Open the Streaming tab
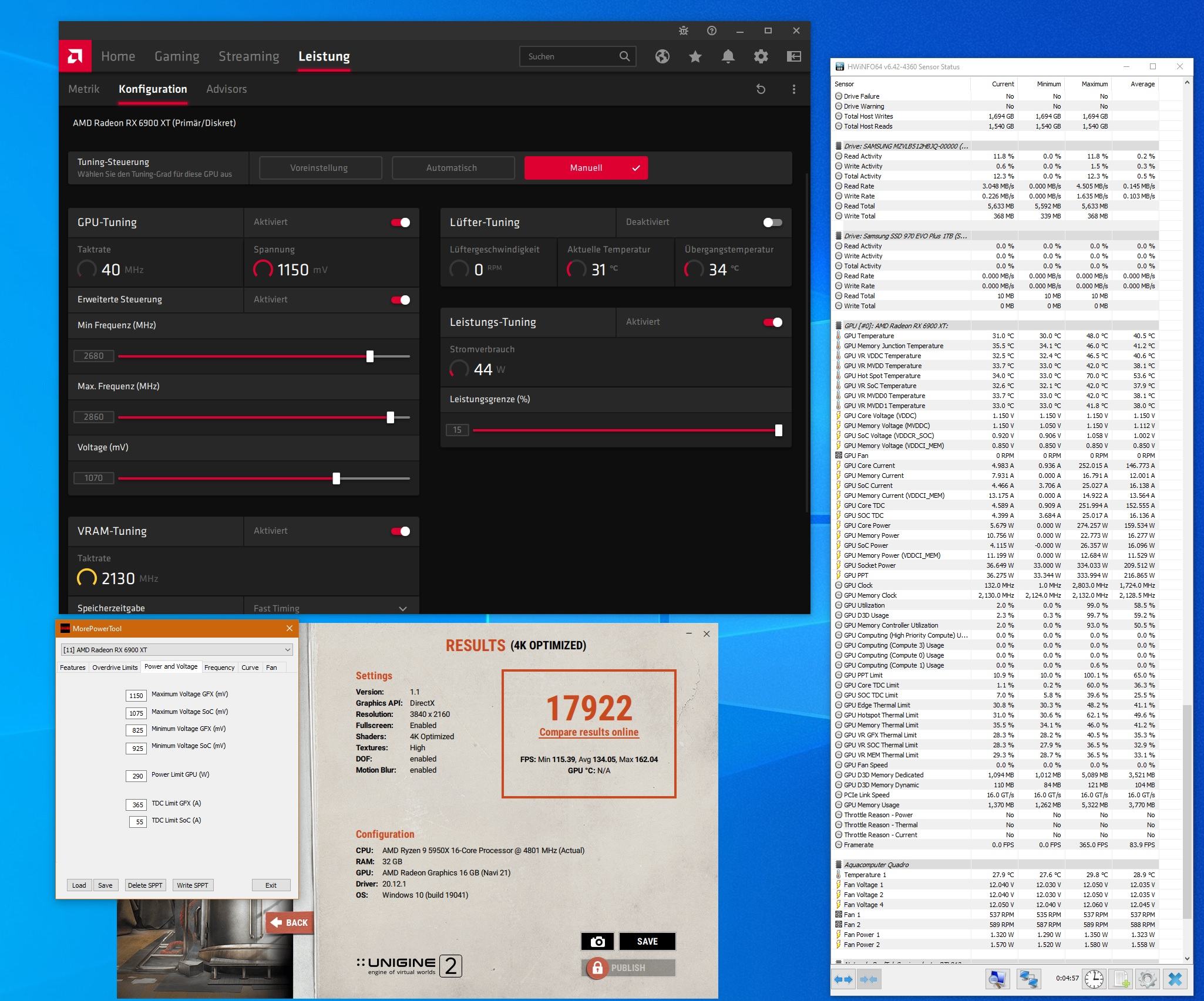Screen dimensions: 1204x1001 pos(249,56)
